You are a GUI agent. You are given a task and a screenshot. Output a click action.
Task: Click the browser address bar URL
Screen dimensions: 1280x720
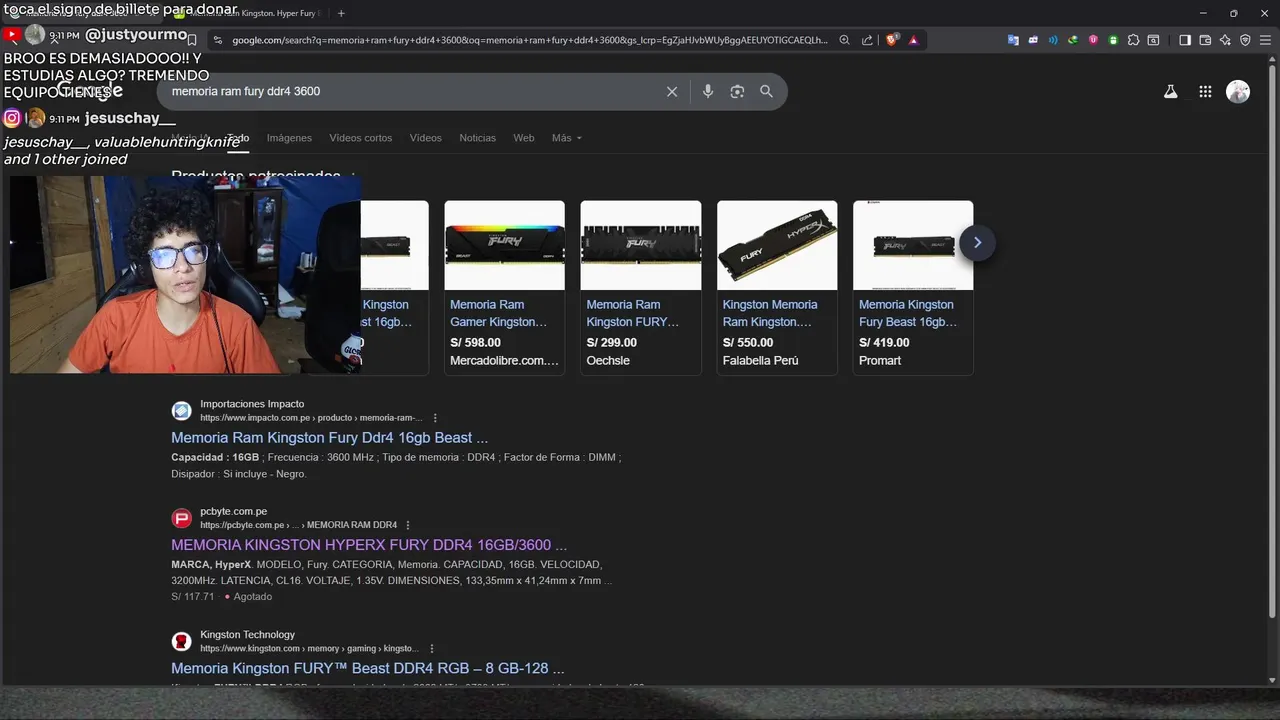[x=530, y=40]
